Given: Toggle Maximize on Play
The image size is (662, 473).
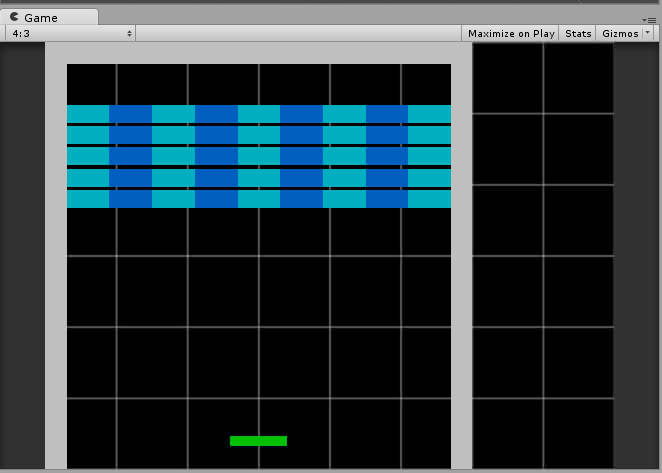Looking at the screenshot, I should click(x=511, y=33).
